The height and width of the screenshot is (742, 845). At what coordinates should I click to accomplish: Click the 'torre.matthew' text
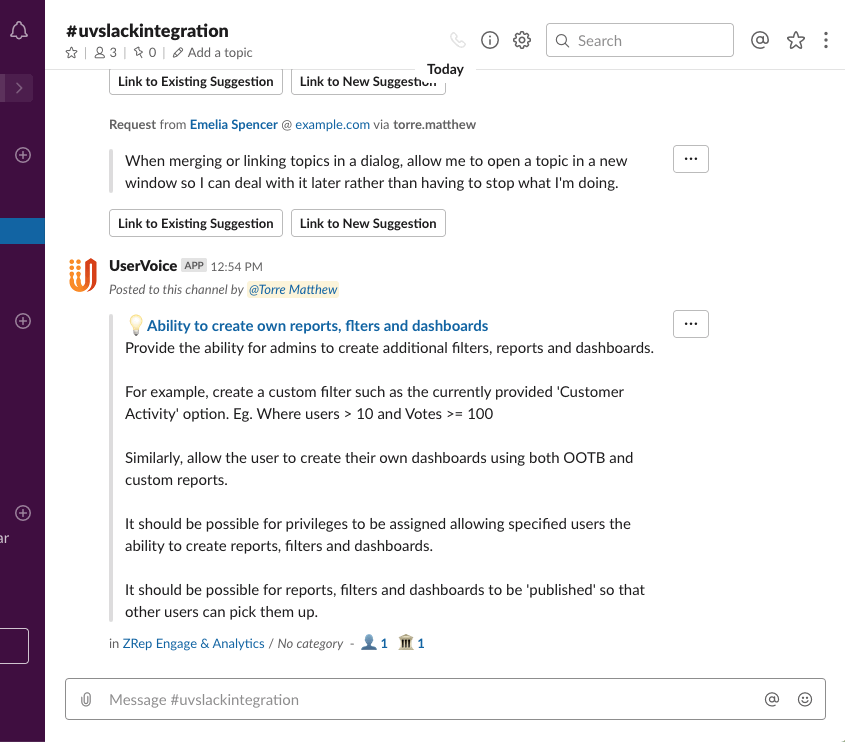pyautogui.click(x=434, y=124)
